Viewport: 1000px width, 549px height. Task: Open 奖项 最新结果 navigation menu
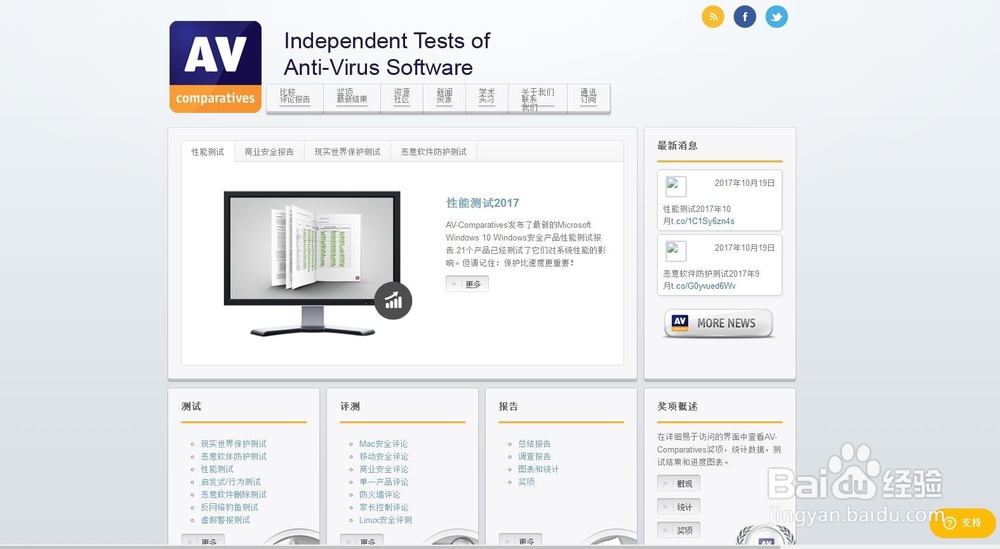pos(352,98)
